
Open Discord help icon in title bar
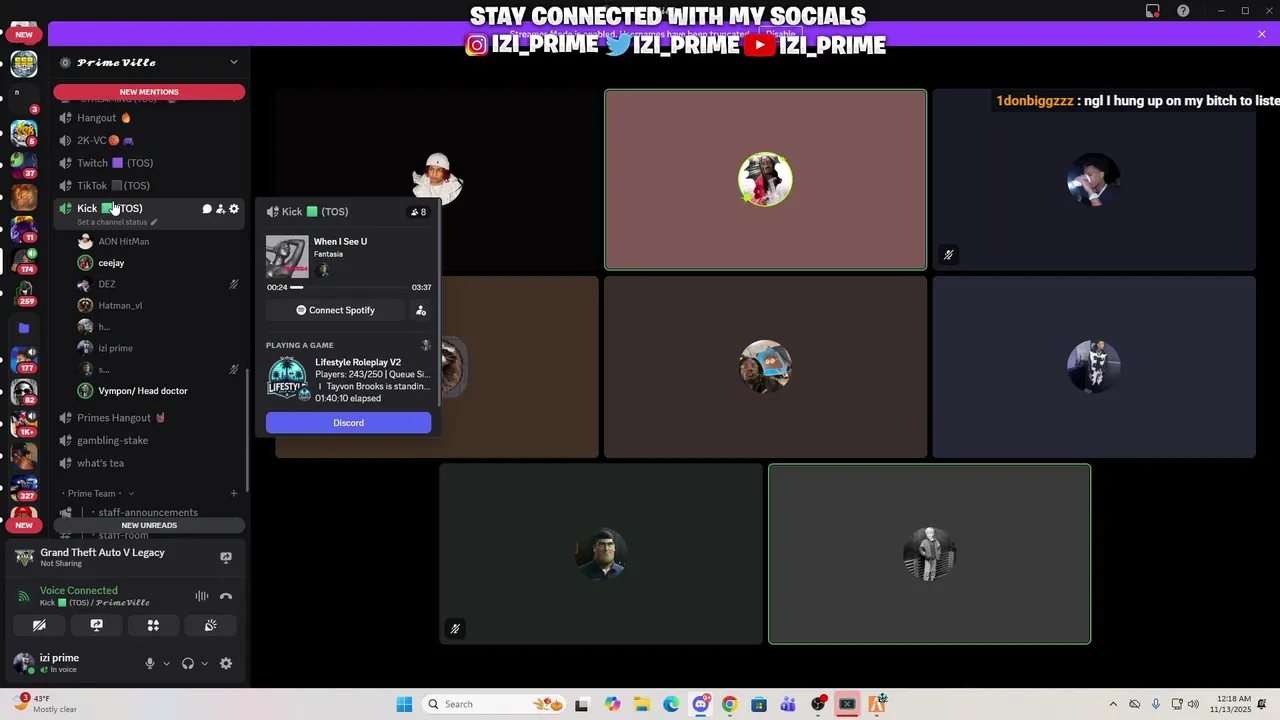1183,11
